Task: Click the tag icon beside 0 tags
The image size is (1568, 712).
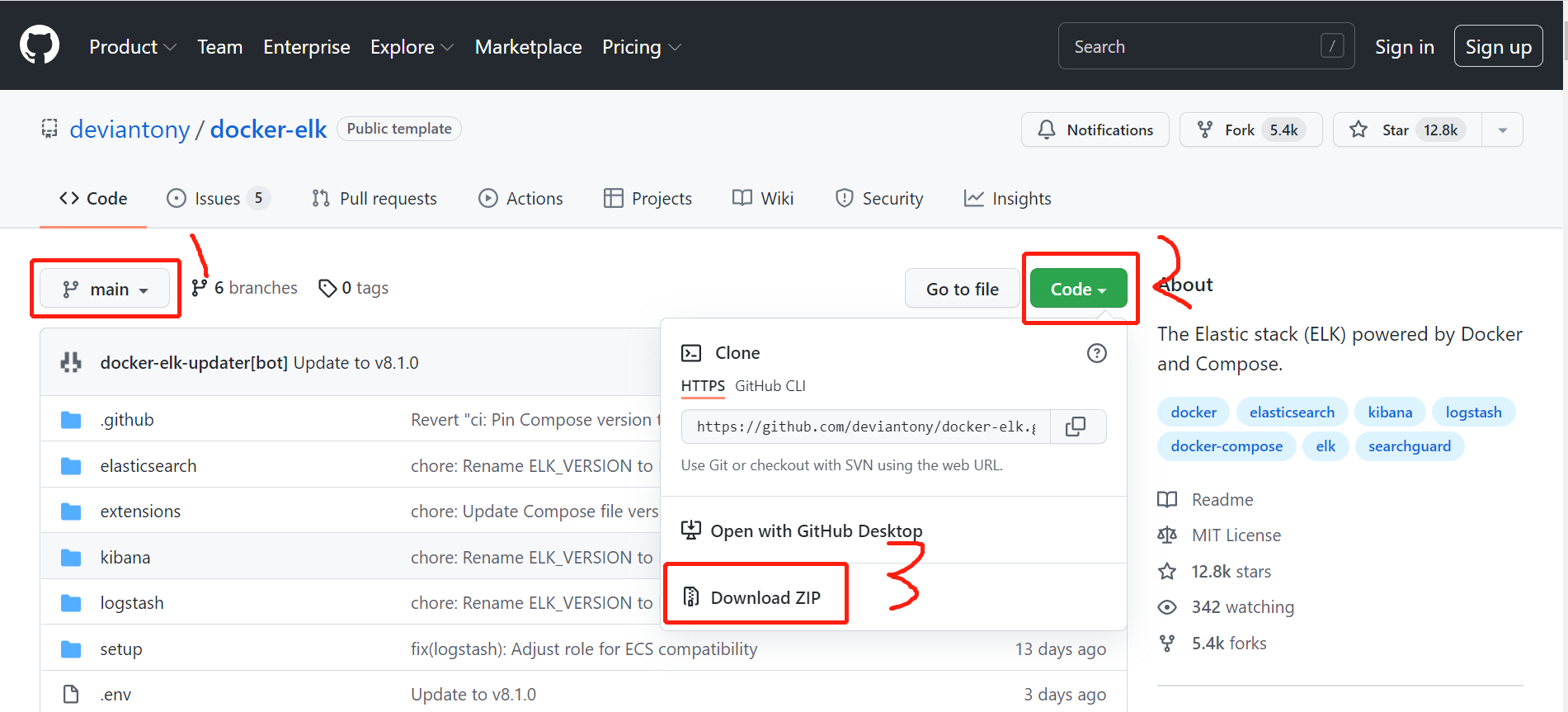Action: point(327,288)
